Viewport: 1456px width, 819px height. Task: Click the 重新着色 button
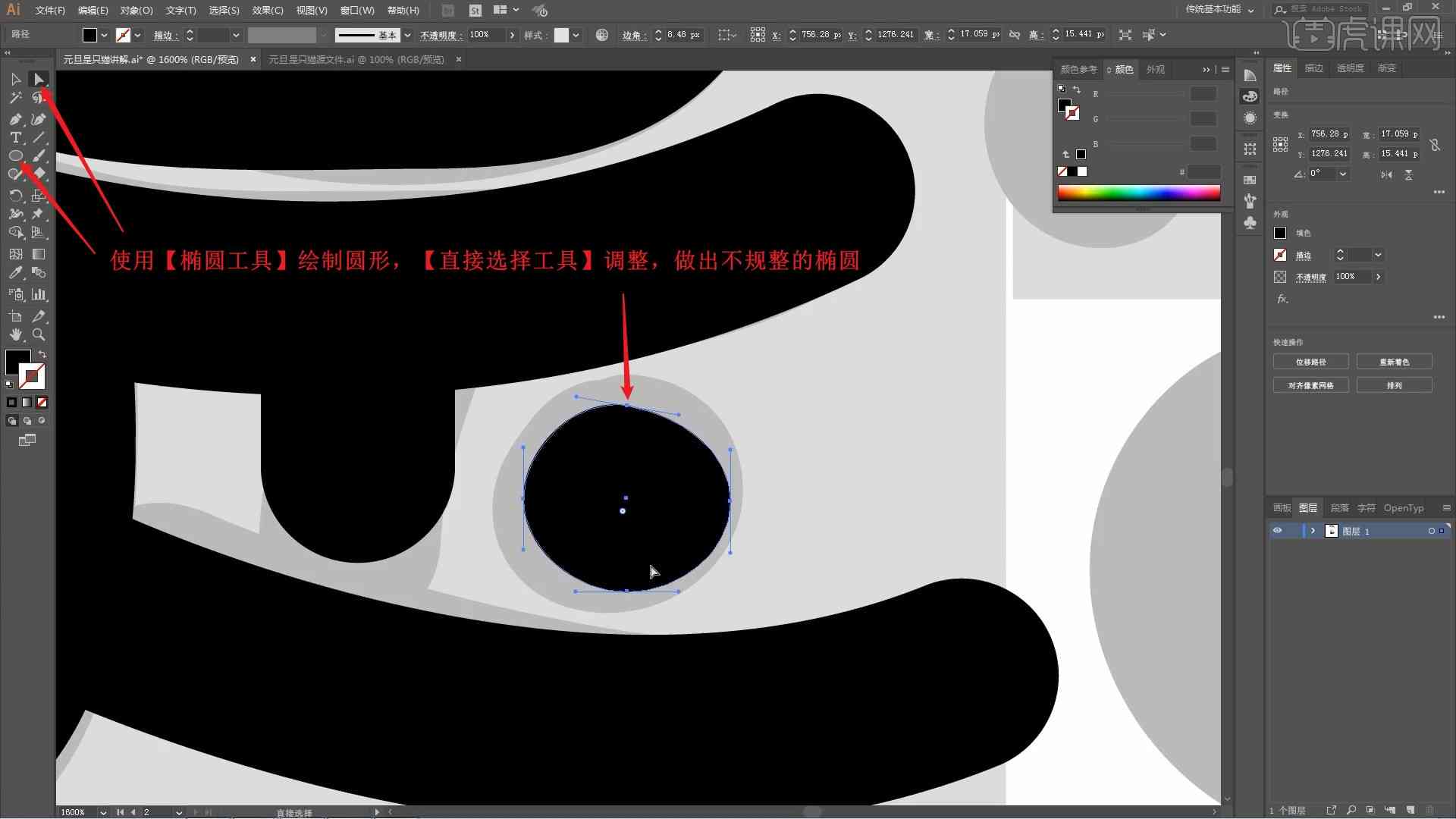pyautogui.click(x=1395, y=361)
